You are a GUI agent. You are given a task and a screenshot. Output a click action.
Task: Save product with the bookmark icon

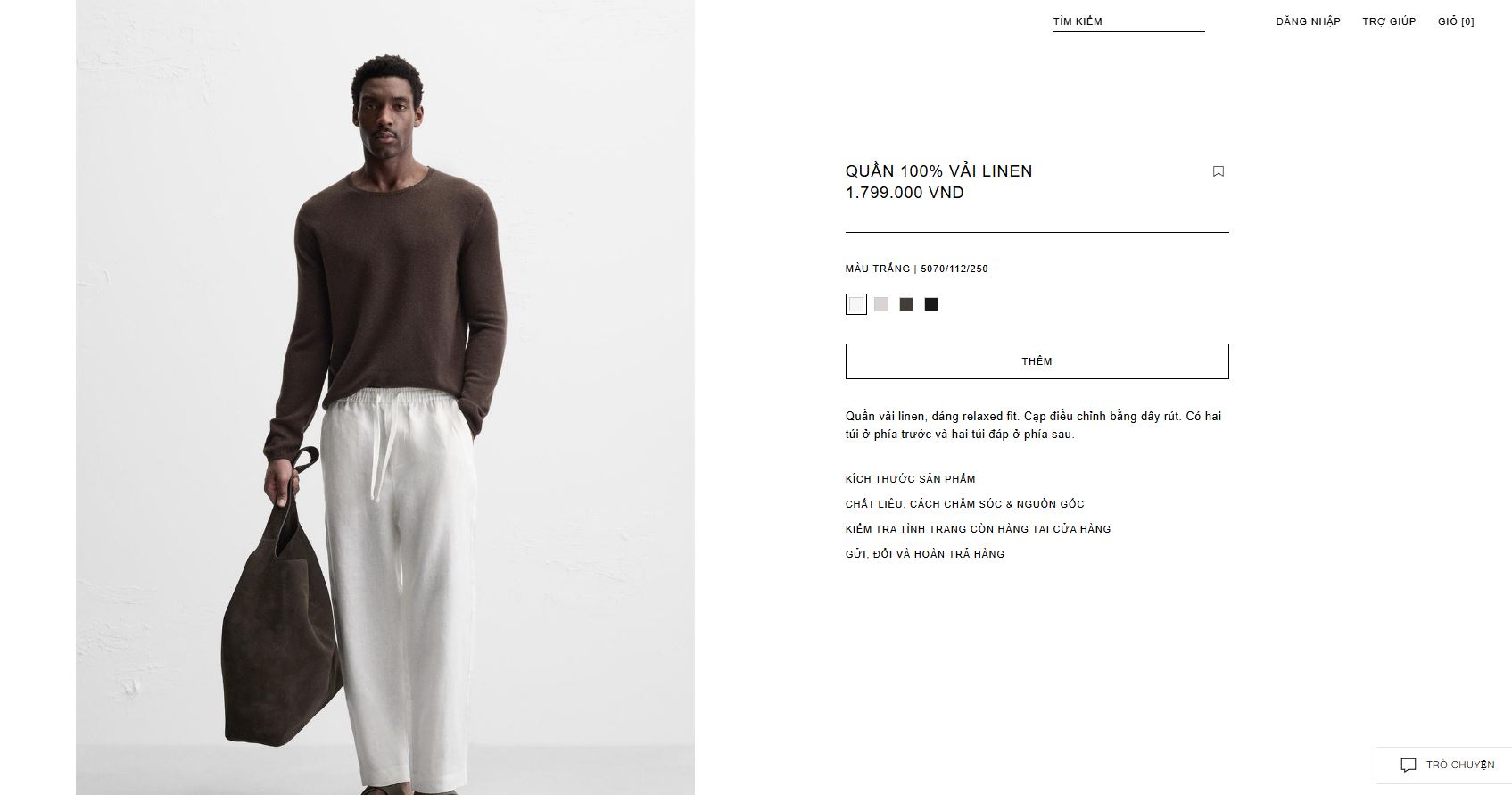click(1219, 171)
